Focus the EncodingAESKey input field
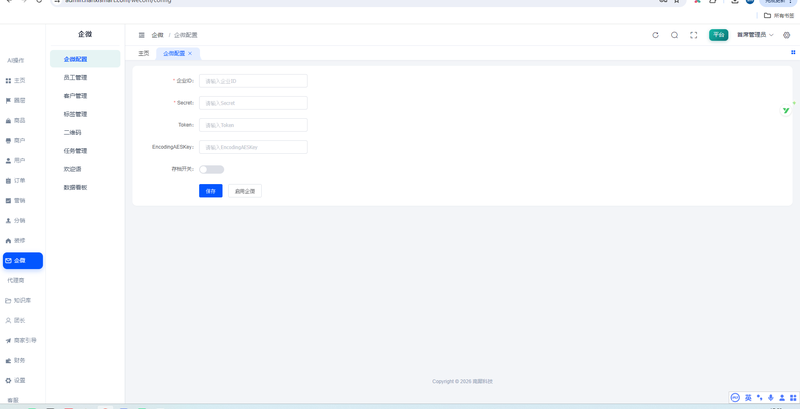 (253, 147)
